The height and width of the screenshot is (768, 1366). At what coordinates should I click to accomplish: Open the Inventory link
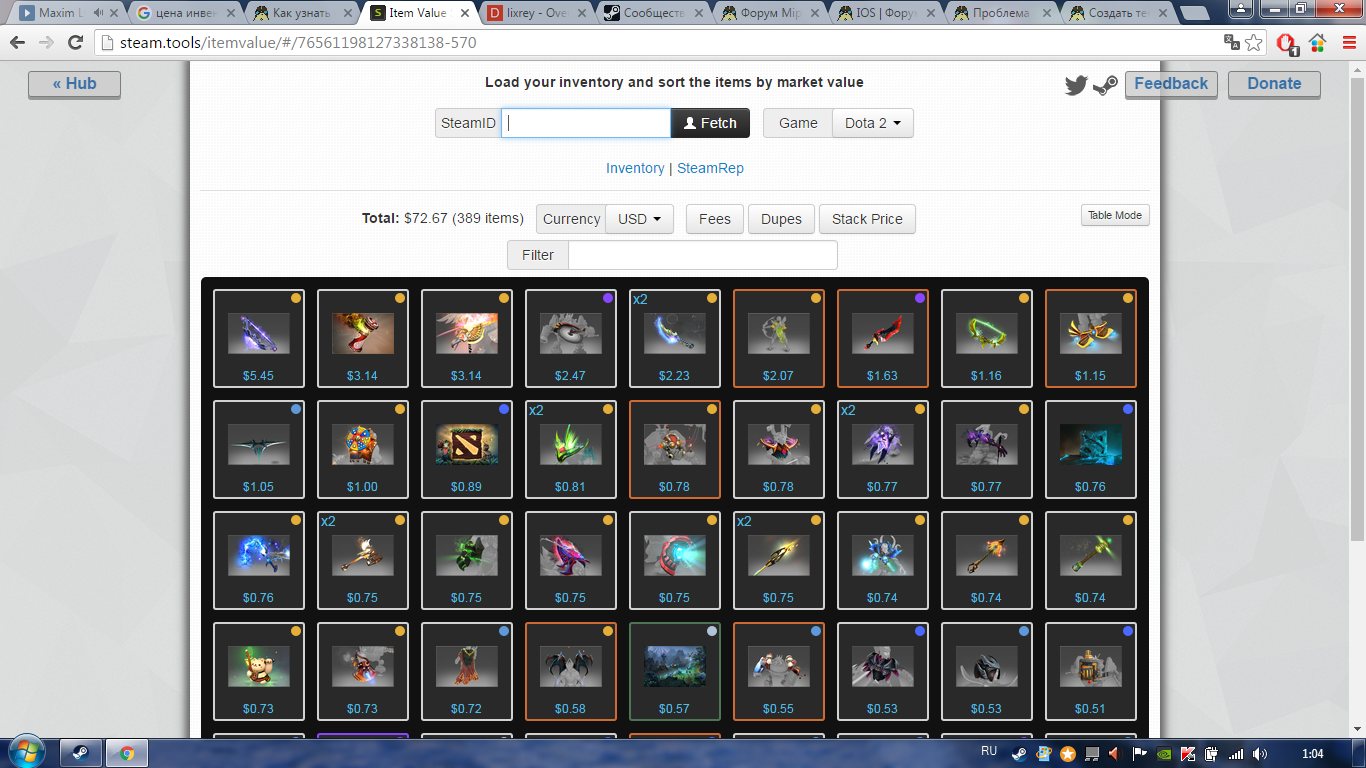point(635,168)
